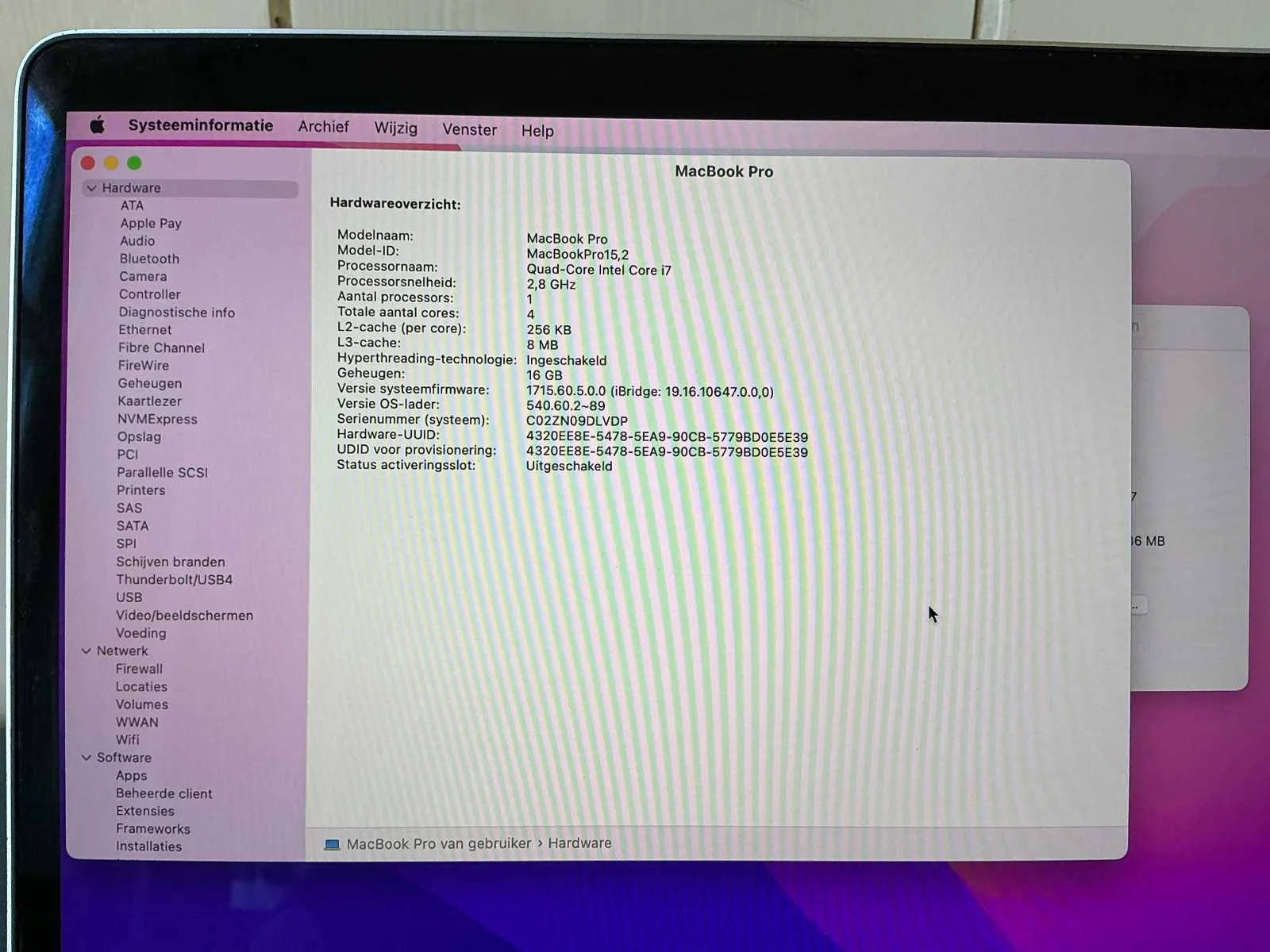Click 'MacBook Pro van gebruiker' in the path bar
Screen dimensions: 1270x952
pyautogui.click(x=439, y=844)
